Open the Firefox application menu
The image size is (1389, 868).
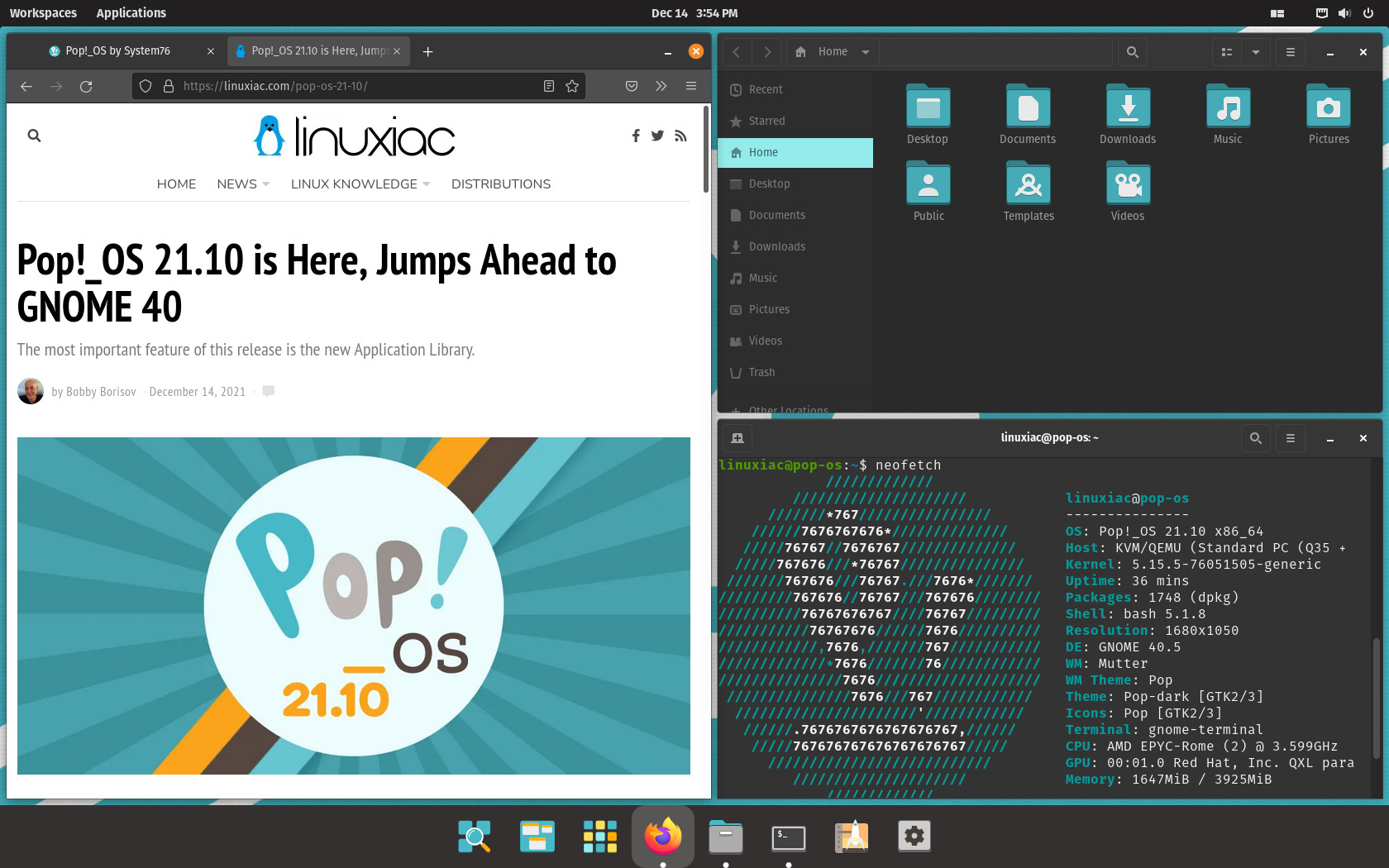(x=691, y=86)
